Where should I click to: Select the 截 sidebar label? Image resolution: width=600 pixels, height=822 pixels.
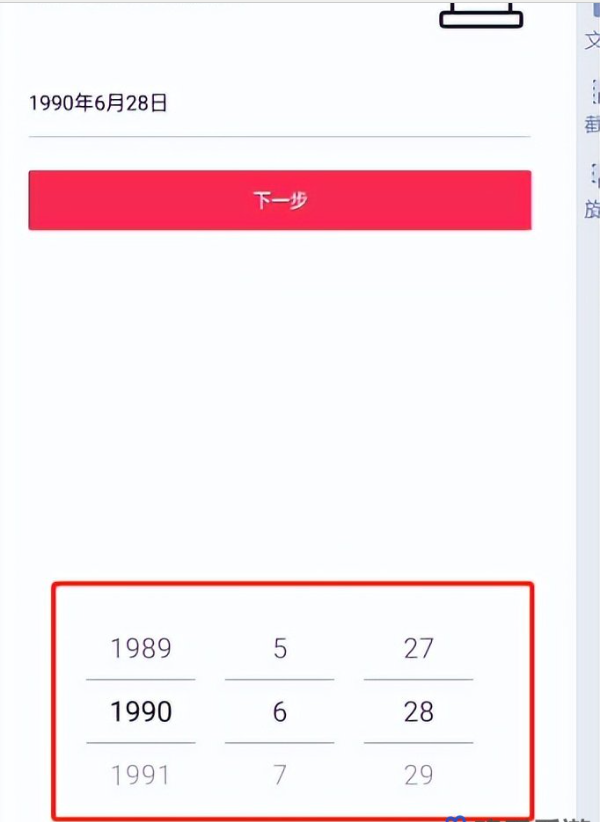[593, 124]
